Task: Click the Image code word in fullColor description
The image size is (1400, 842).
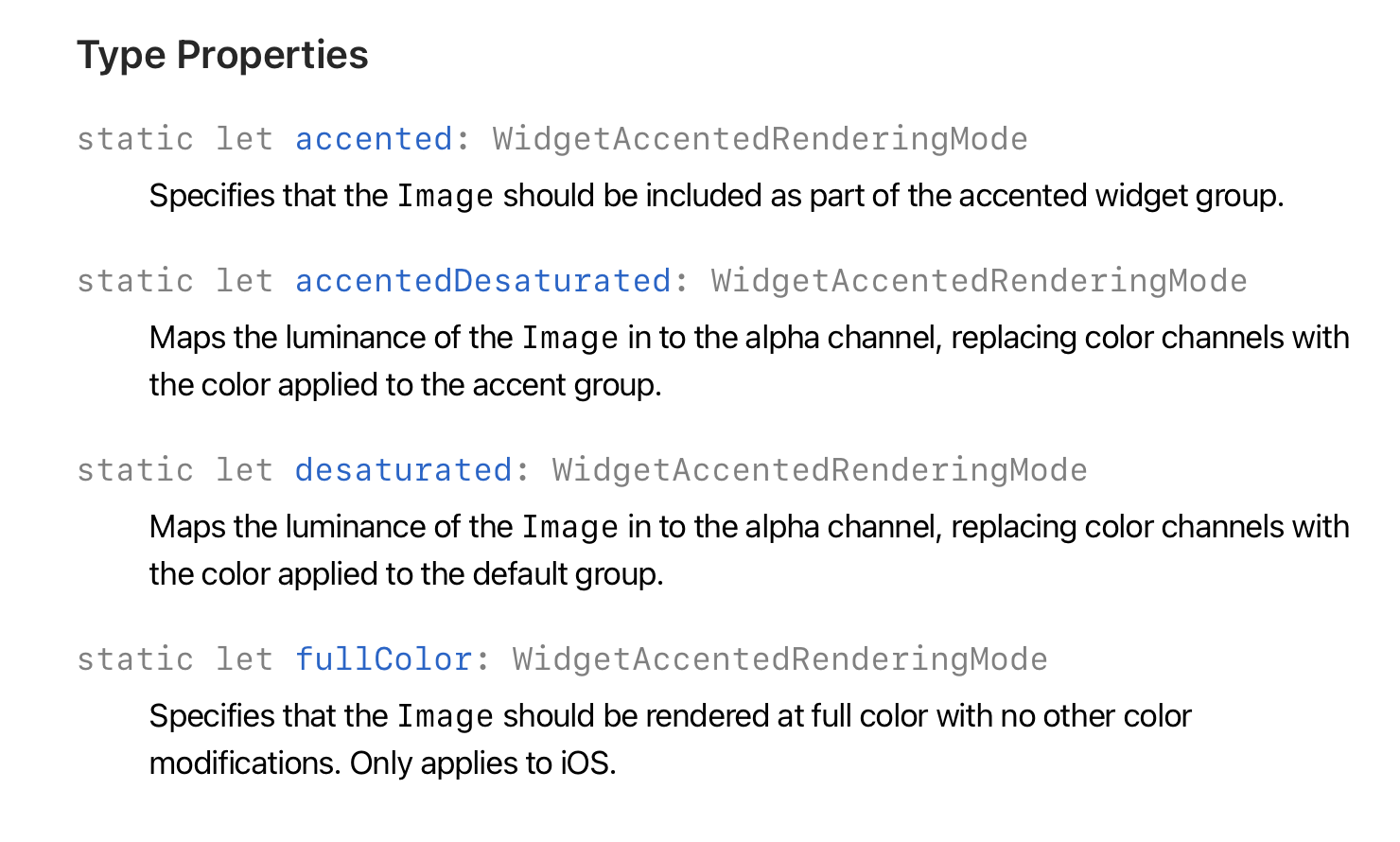Action: pos(446,716)
